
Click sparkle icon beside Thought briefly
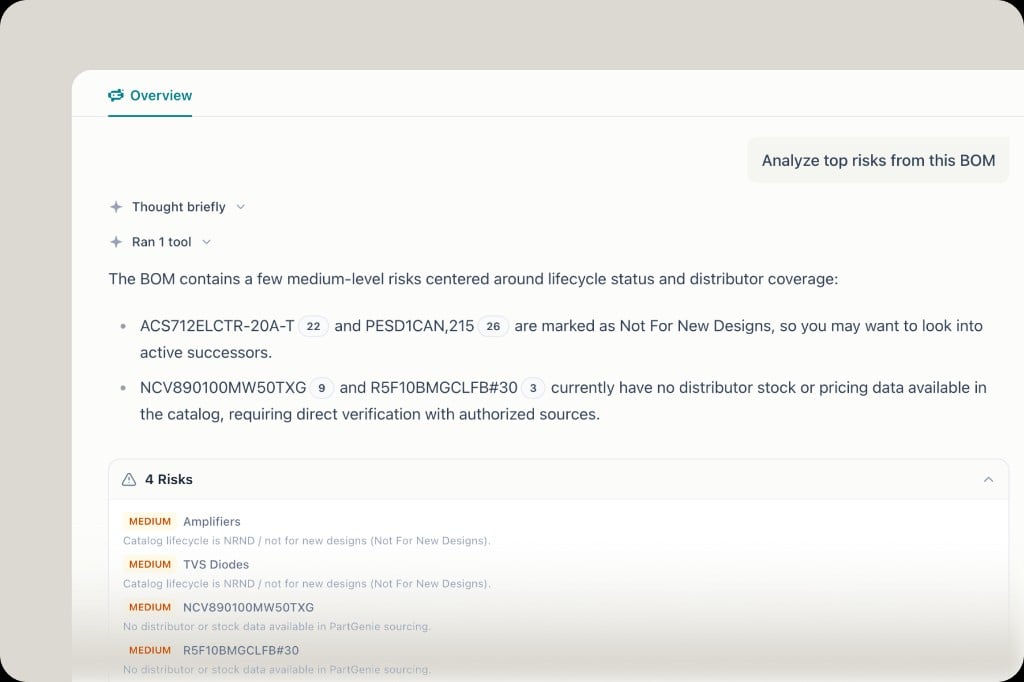click(x=116, y=207)
